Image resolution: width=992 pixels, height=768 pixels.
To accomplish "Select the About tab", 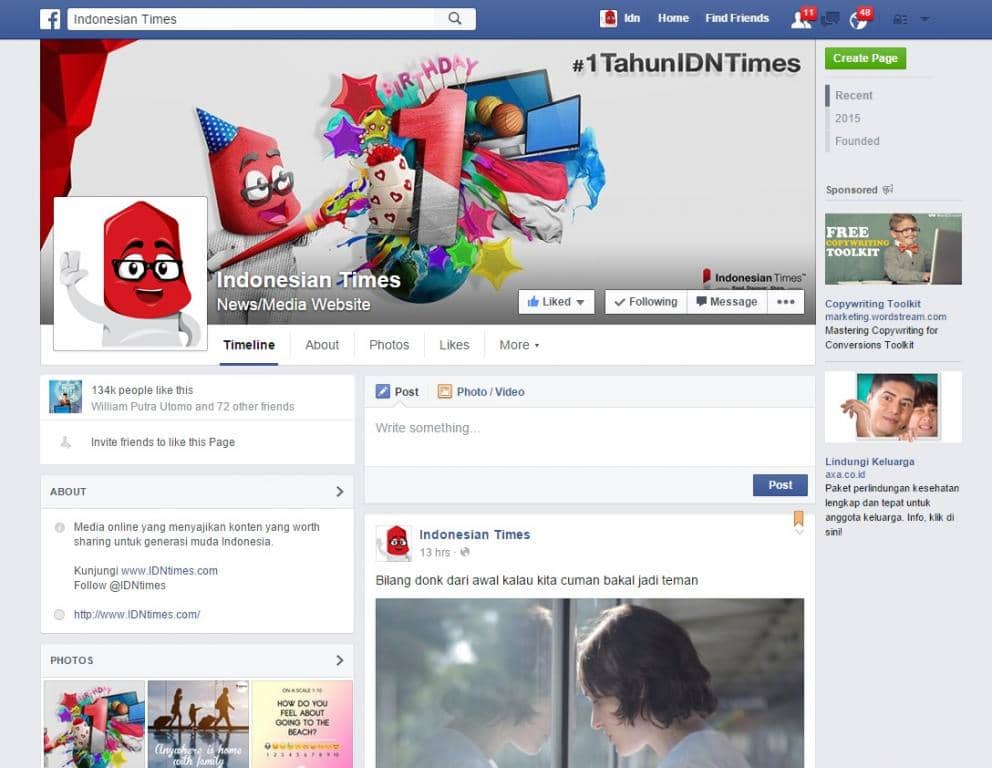I will (321, 345).
